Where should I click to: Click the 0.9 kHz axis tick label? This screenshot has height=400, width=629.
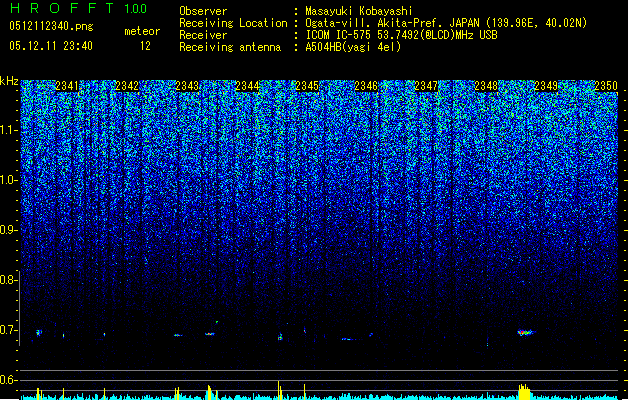8,230
